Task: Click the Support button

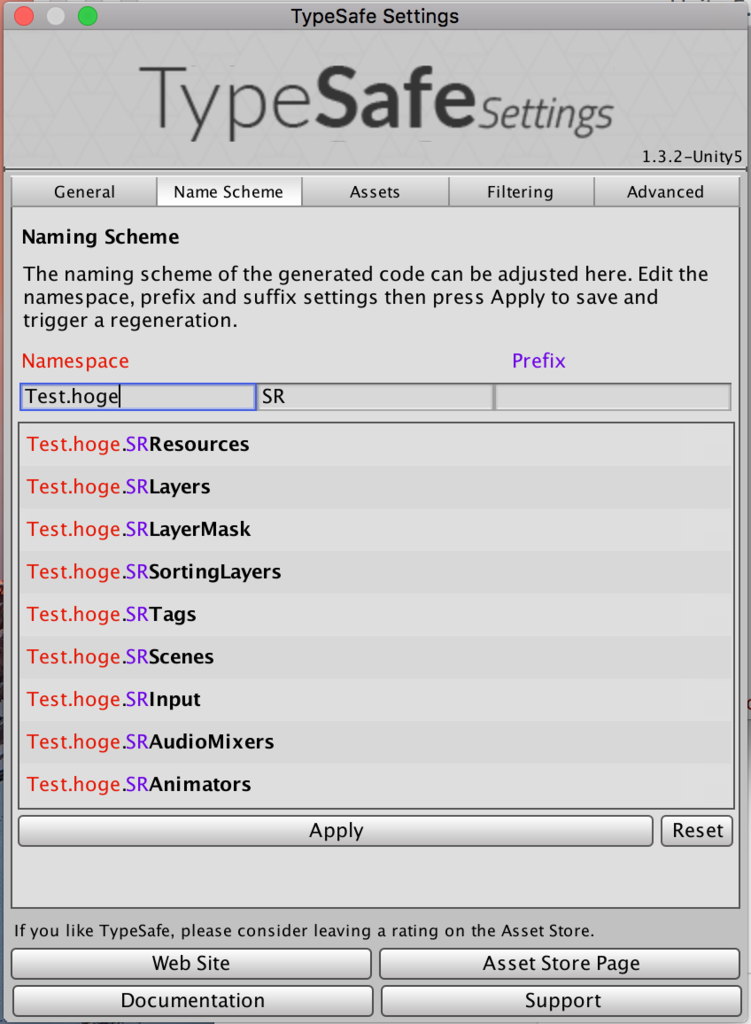Action: [562, 1000]
